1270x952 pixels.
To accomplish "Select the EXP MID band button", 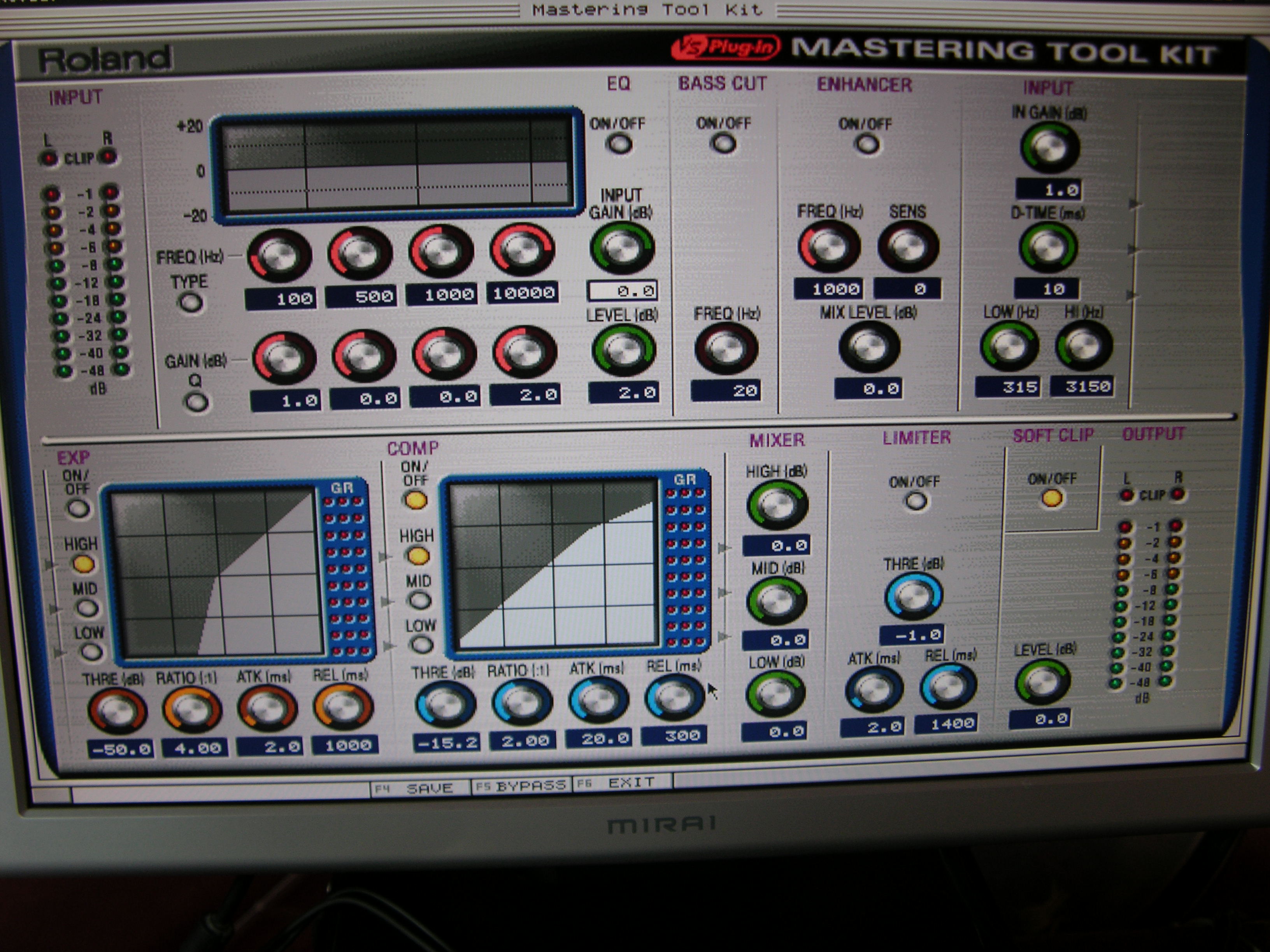I will [87, 608].
